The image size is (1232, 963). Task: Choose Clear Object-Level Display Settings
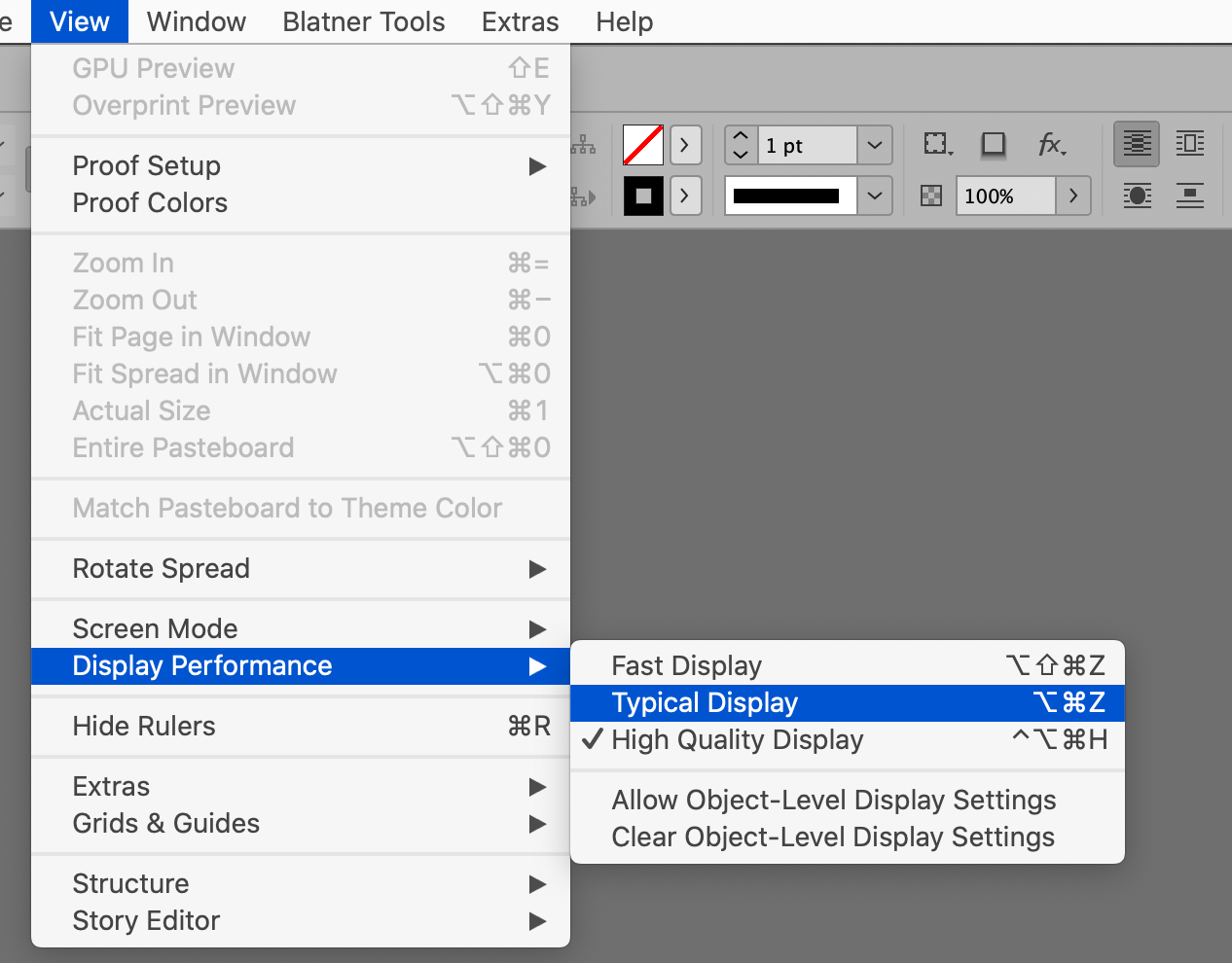pyautogui.click(x=832, y=837)
